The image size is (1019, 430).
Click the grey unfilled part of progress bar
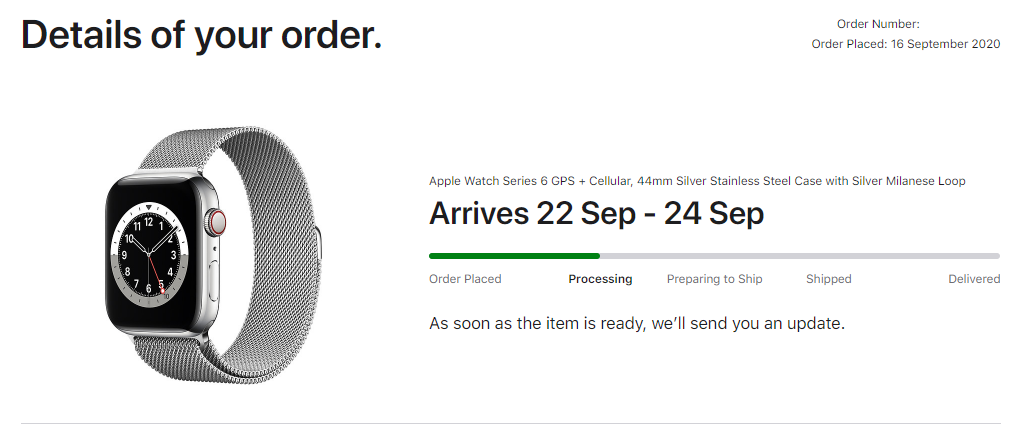click(x=800, y=256)
